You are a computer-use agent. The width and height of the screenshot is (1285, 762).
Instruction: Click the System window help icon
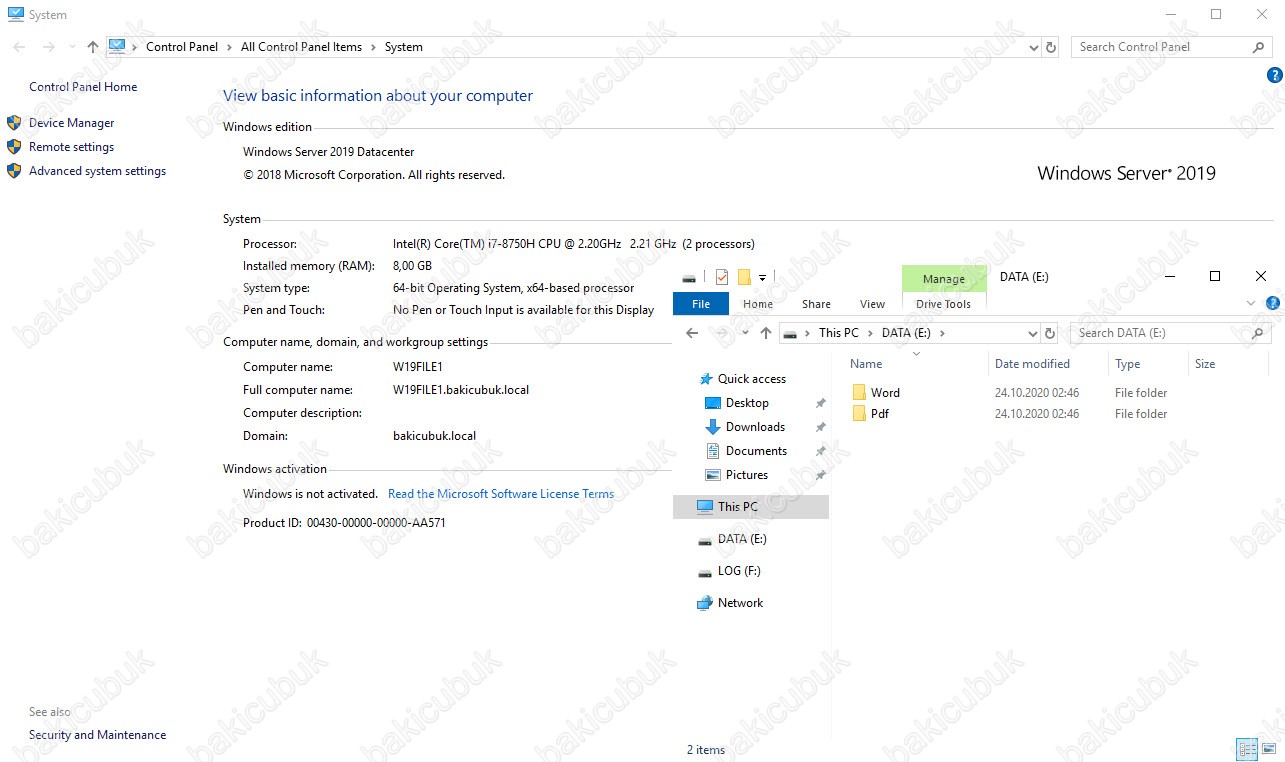tap(1274, 75)
